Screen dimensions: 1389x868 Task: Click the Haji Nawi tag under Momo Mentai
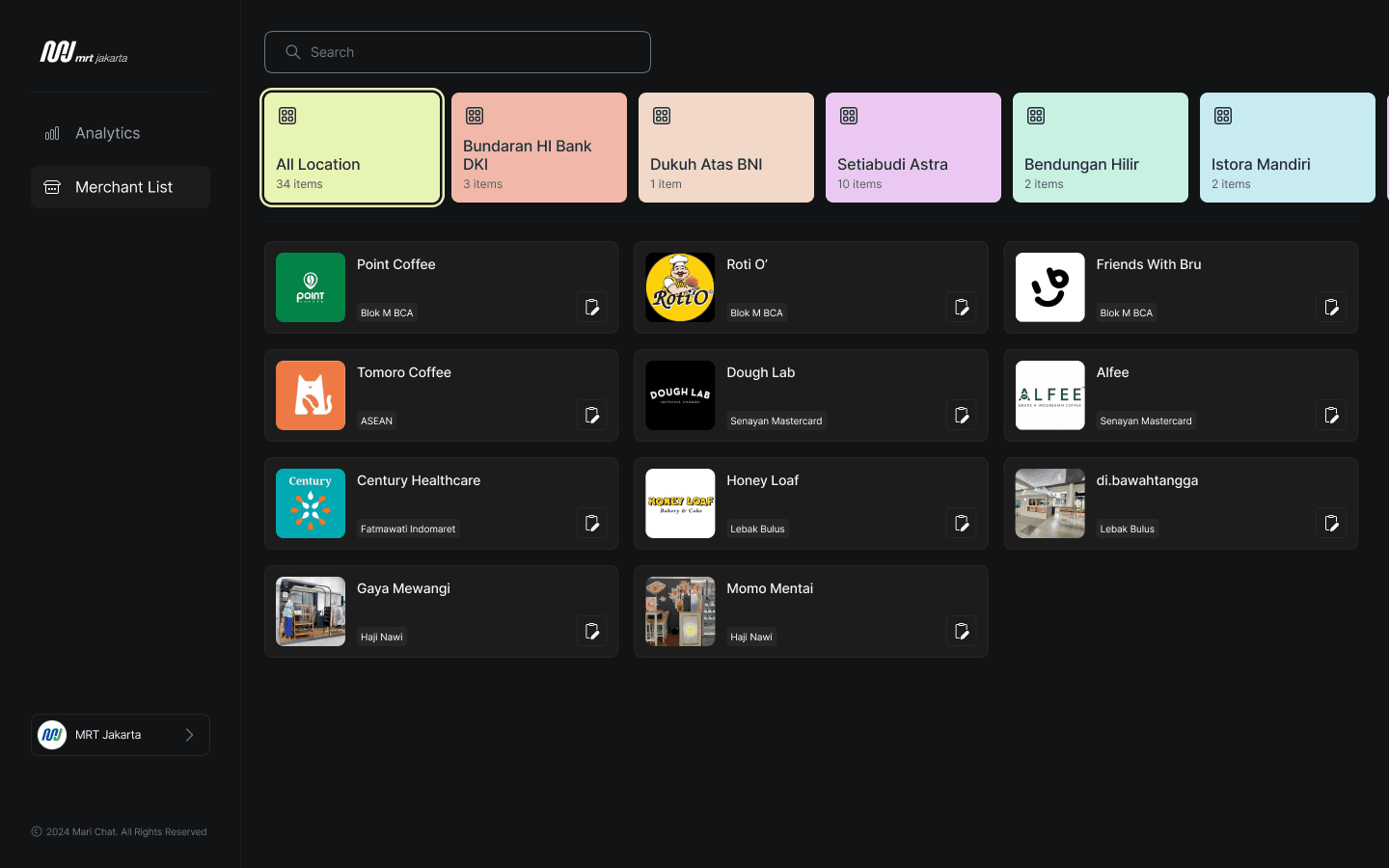pos(751,637)
